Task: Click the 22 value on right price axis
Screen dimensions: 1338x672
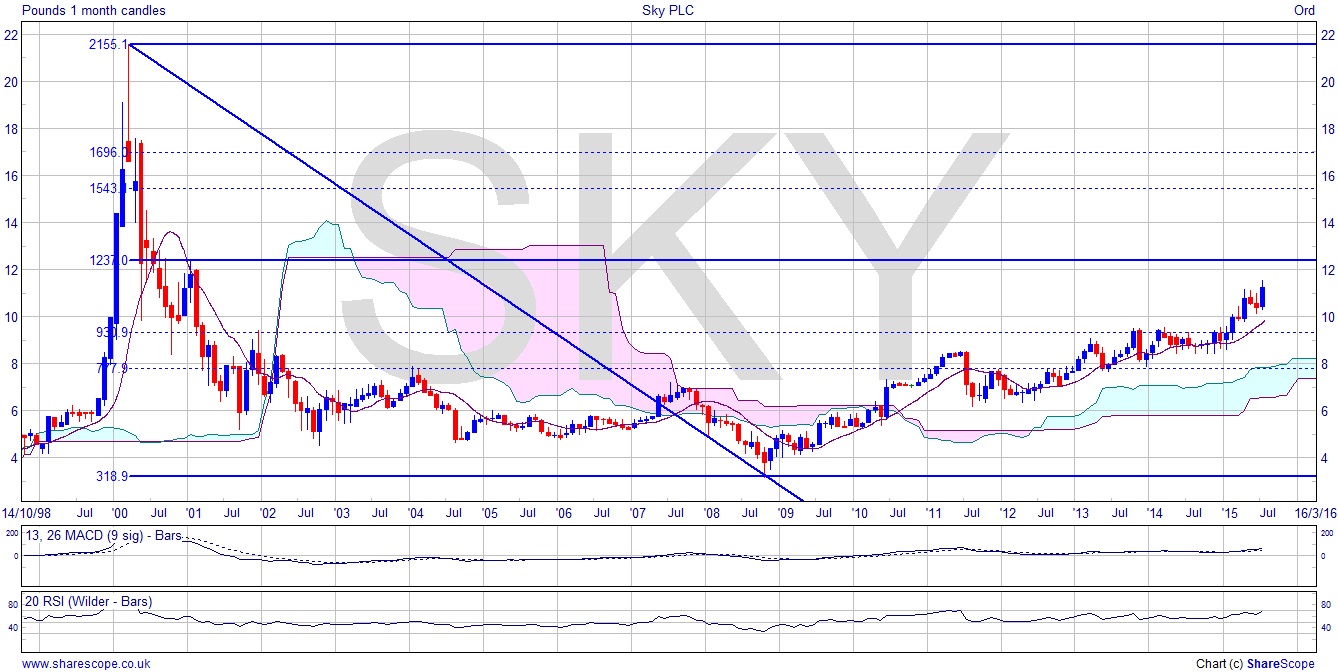Action: pyautogui.click(x=1327, y=35)
